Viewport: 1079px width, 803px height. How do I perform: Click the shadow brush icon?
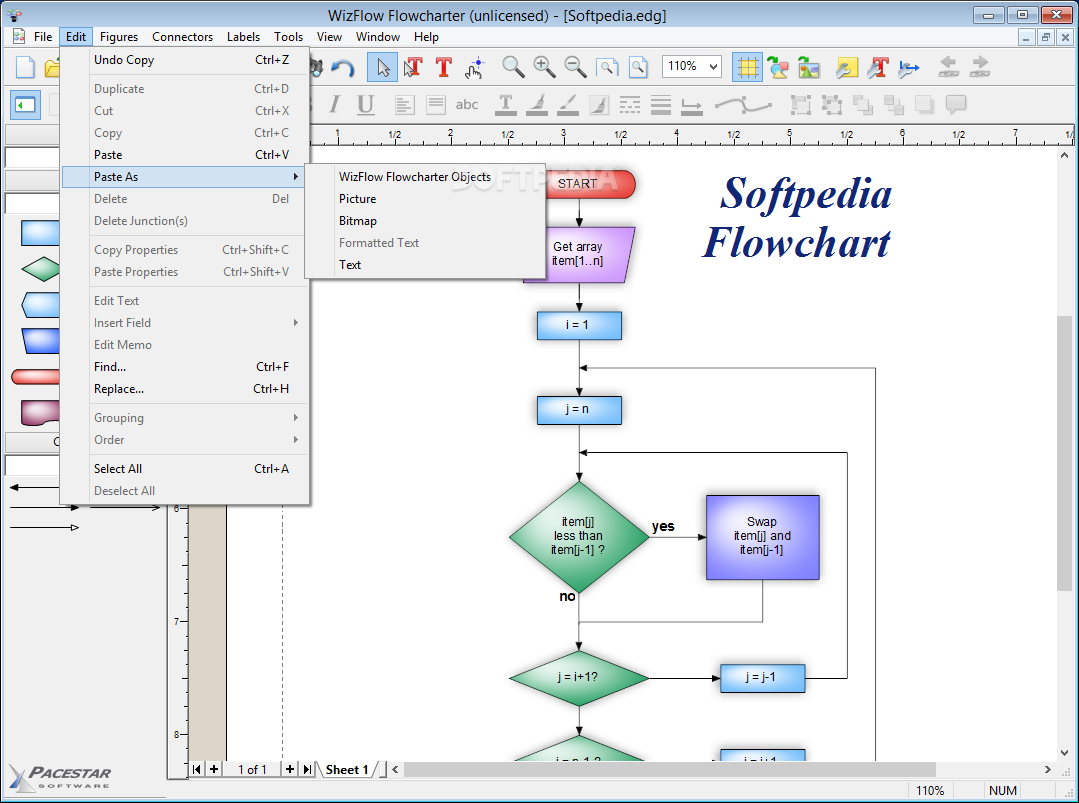click(599, 105)
